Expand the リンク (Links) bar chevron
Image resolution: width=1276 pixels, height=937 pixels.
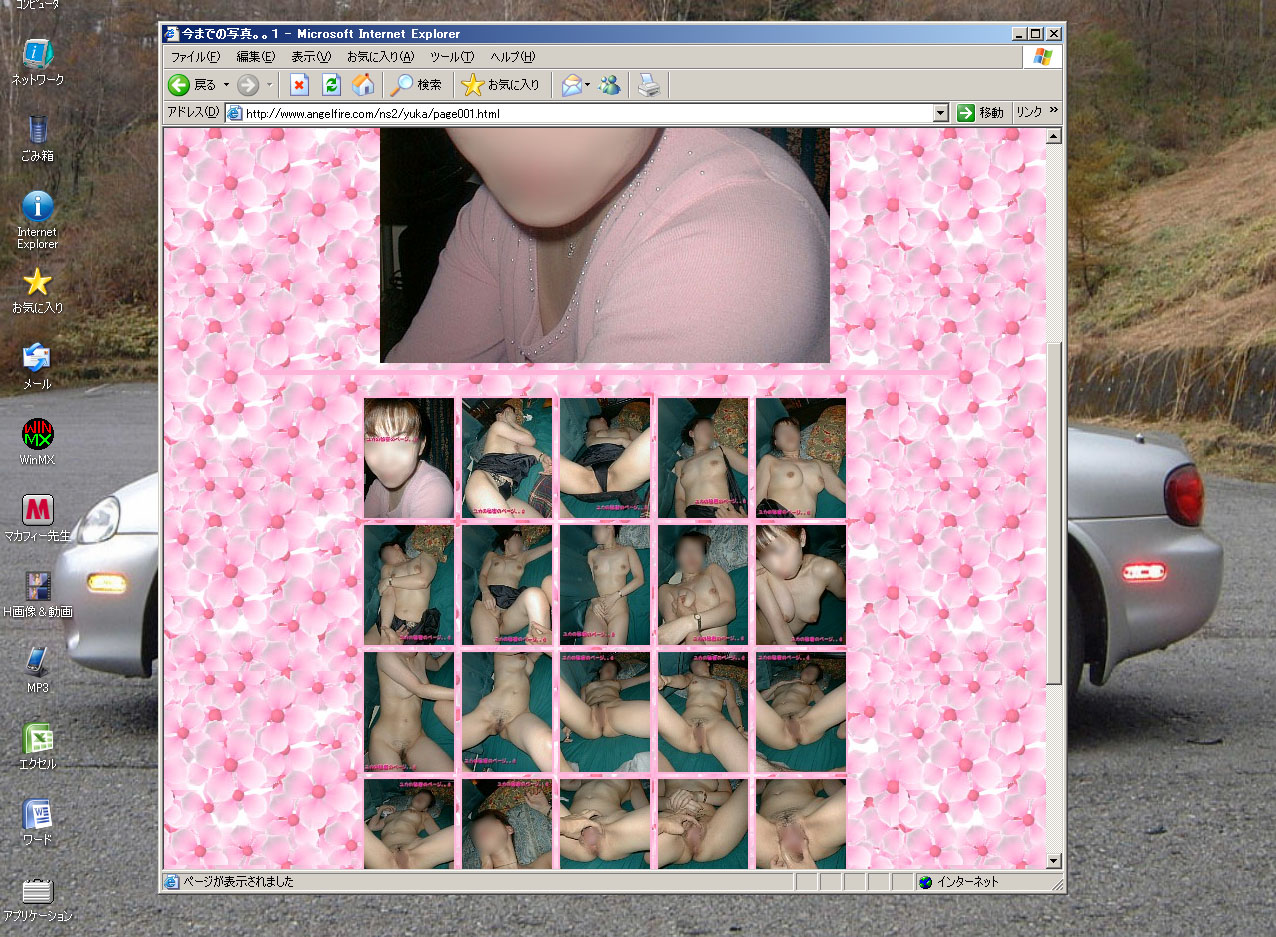1053,112
